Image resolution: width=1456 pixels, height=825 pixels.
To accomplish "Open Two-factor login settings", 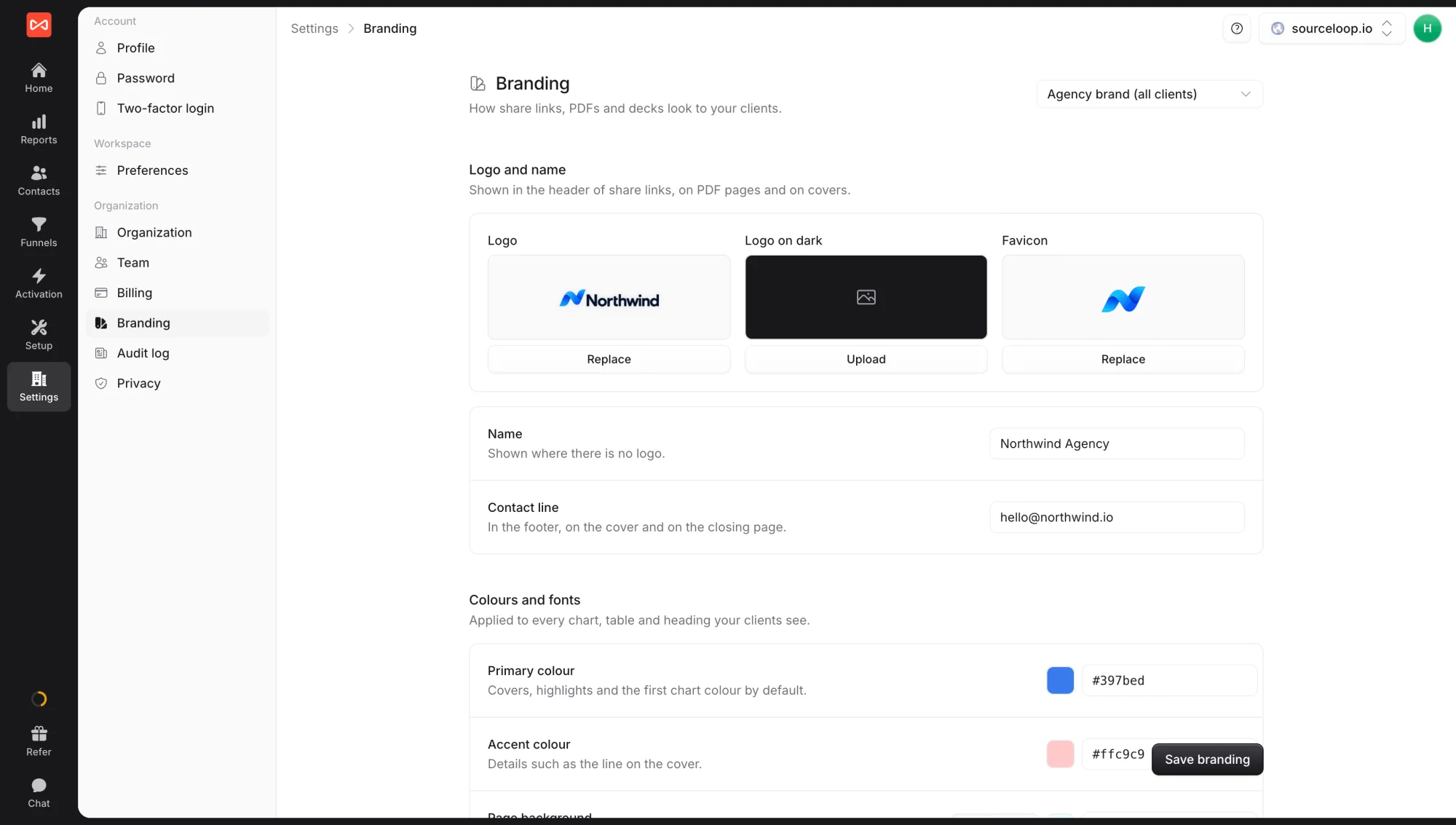I will 177,108.
